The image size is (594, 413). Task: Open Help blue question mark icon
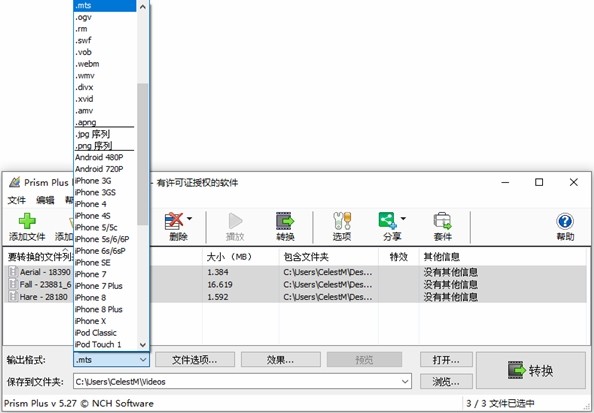point(565,221)
